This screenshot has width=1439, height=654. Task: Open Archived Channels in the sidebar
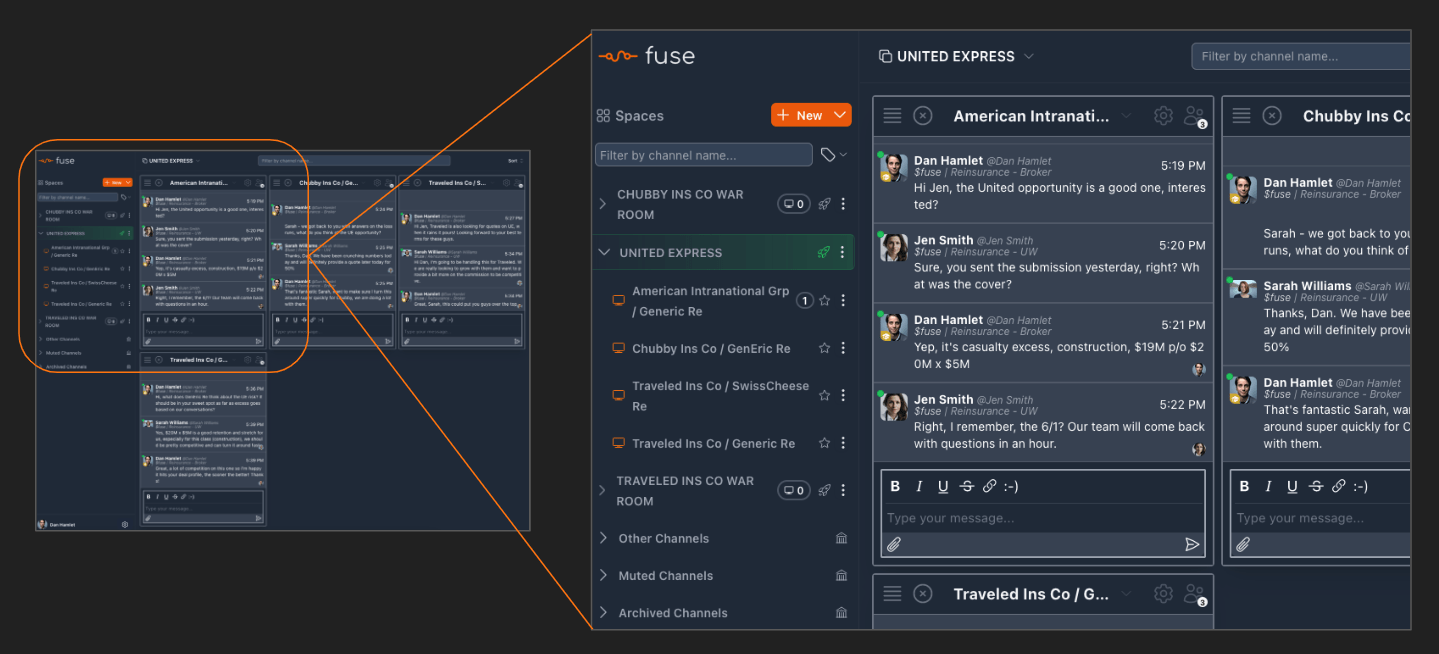click(x=672, y=613)
